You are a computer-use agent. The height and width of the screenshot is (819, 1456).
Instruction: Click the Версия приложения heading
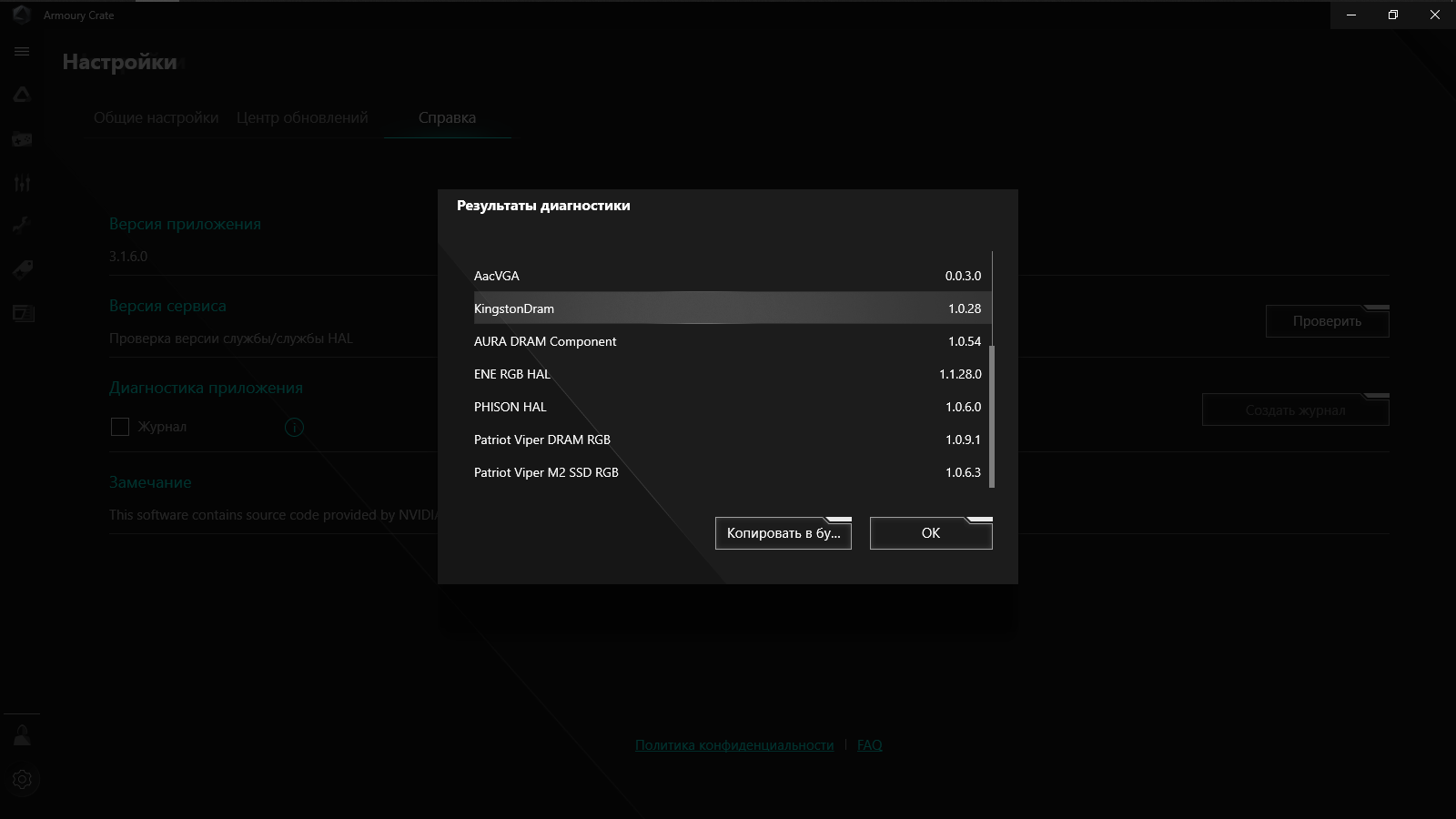(x=185, y=224)
